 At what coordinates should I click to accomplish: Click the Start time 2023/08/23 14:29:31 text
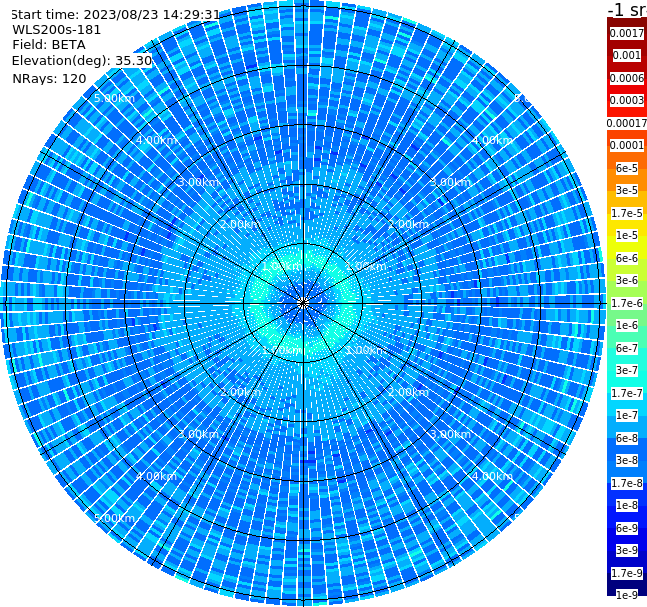click(x=115, y=14)
